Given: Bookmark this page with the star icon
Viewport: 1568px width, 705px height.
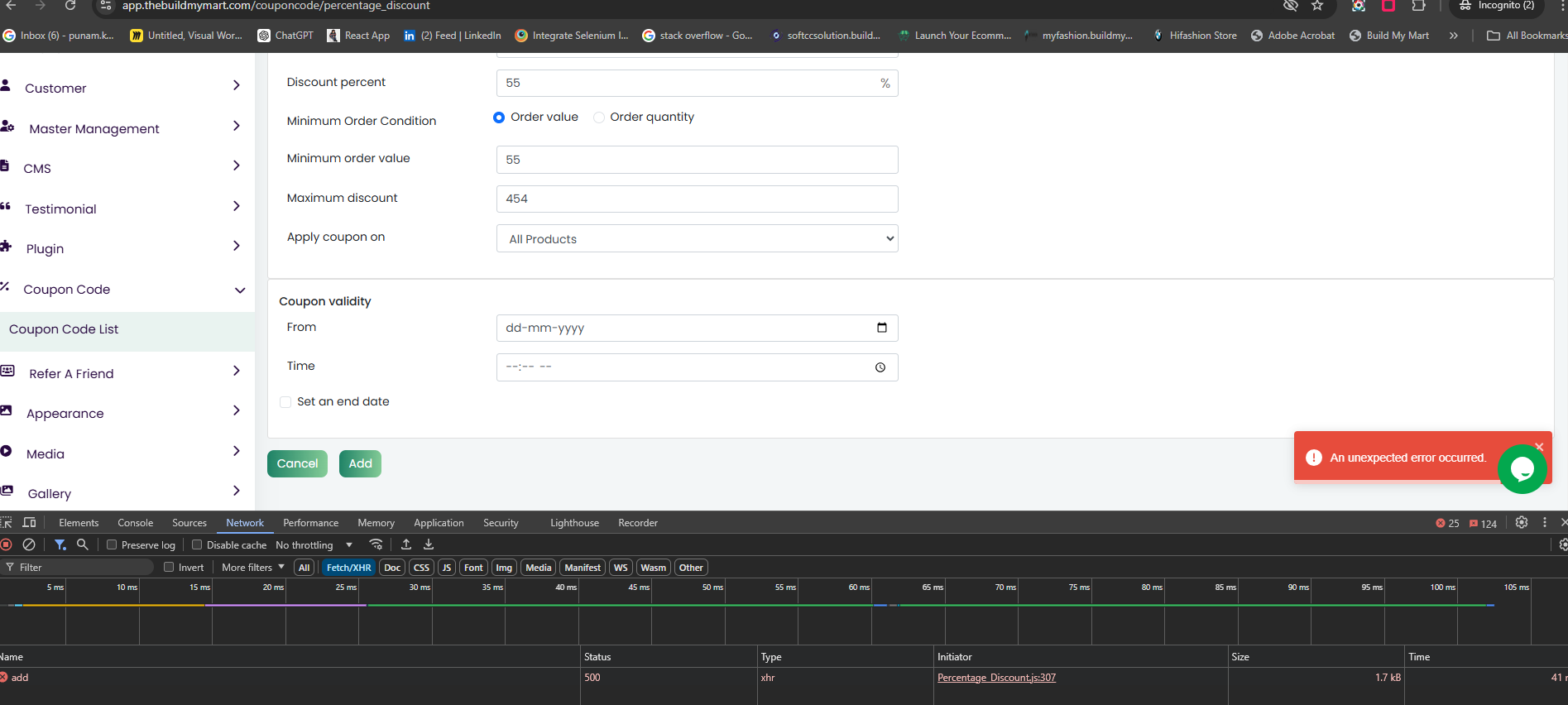Looking at the screenshot, I should (1317, 6).
